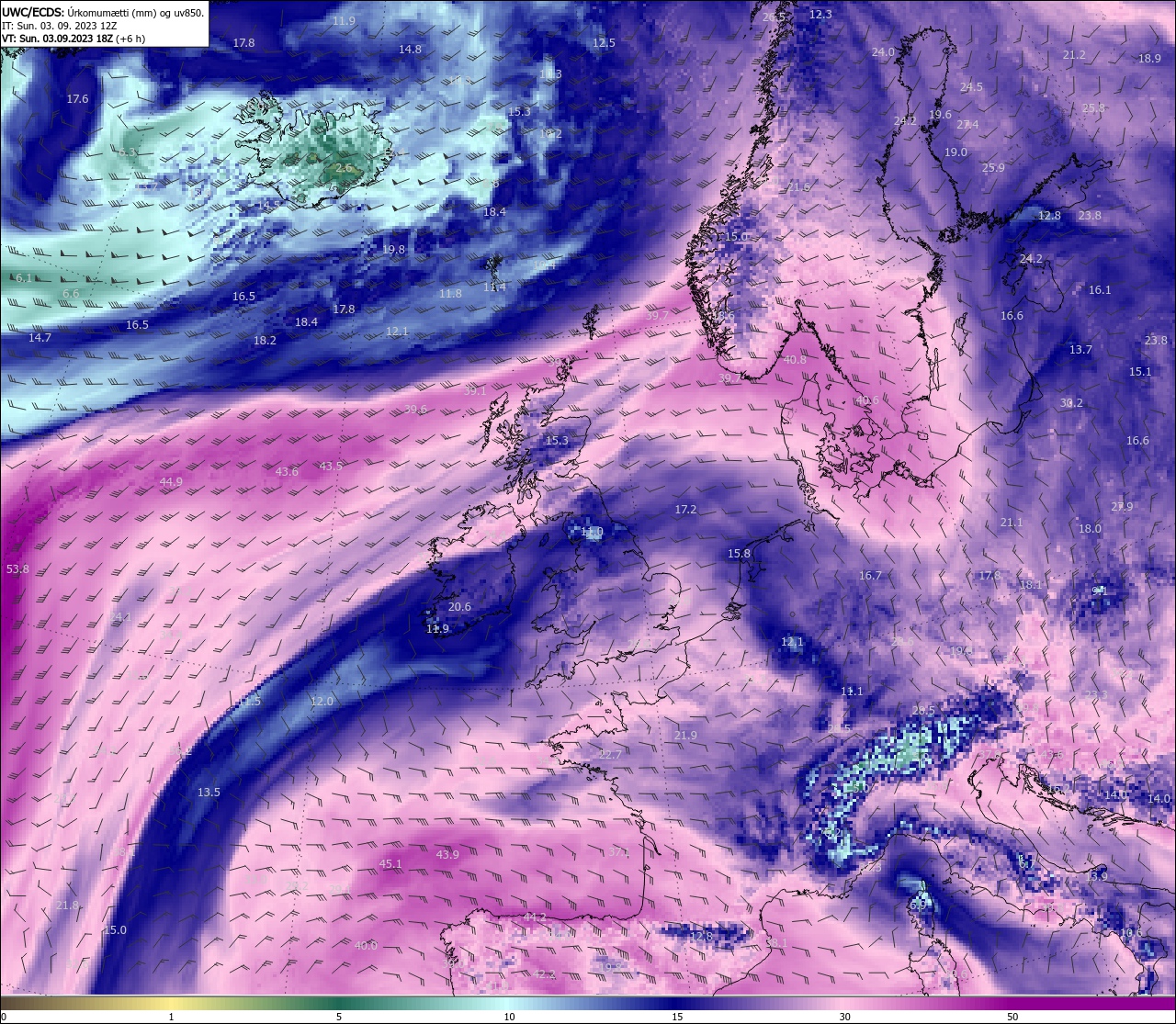Click the 16.1 value on the map
The width and height of the screenshot is (1176, 1024).
(1100, 290)
